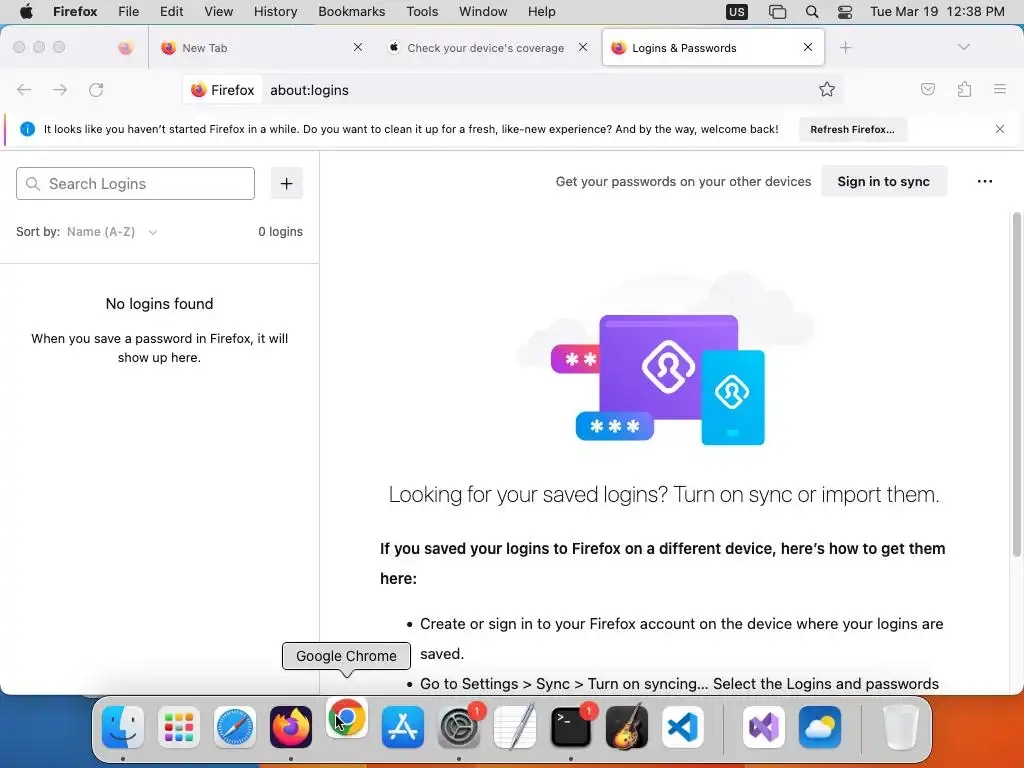Create a new login with plus button
Screen dimensions: 1024x768
tap(287, 184)
